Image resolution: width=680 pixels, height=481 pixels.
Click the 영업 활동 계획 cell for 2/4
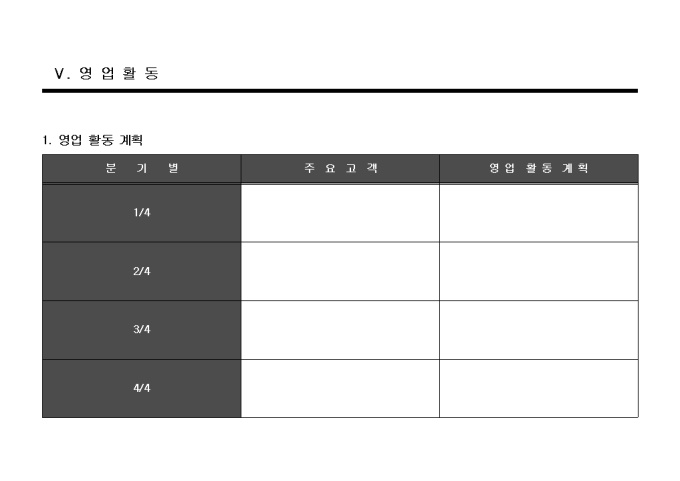point(538,271)
